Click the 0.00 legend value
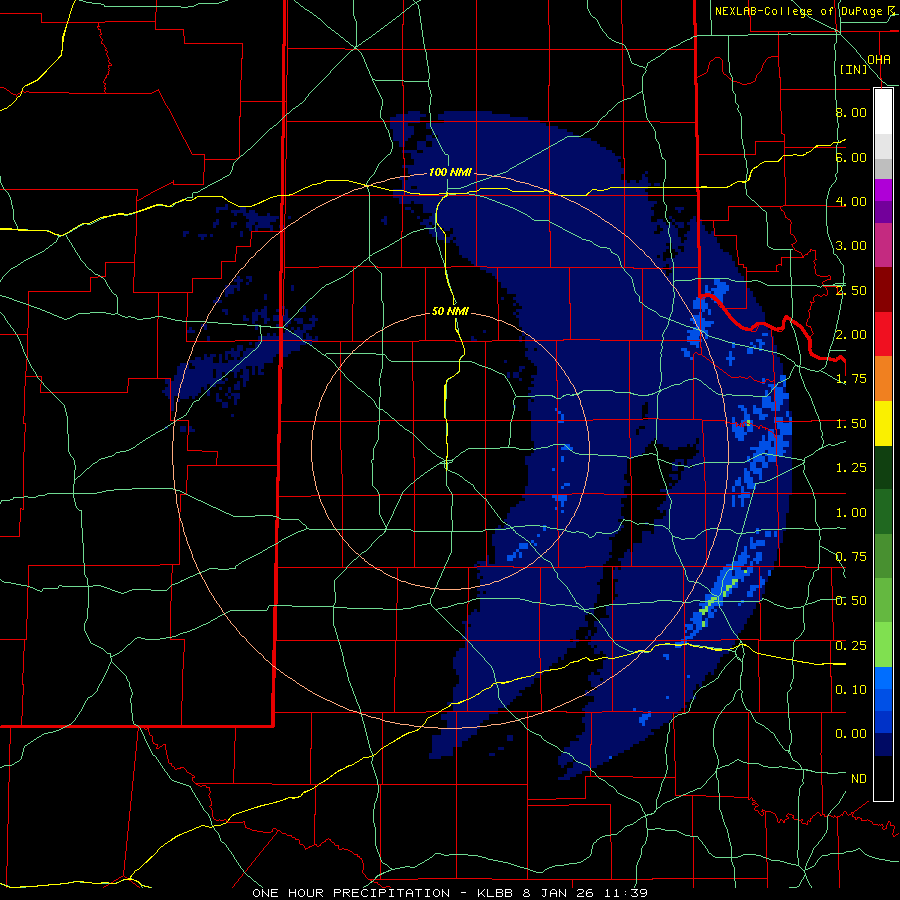This screenshot has height=900, width=900. [x=851, y=734]
